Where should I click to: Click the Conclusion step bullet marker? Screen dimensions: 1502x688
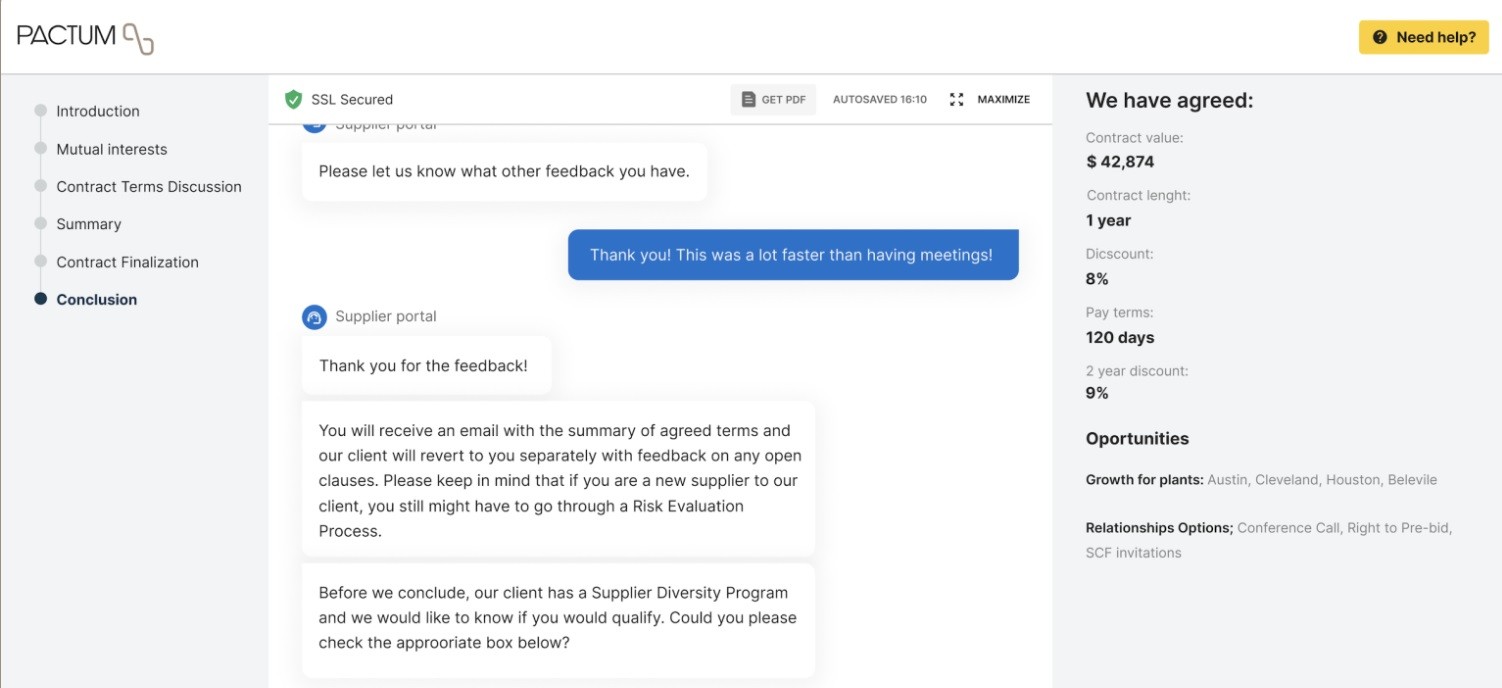[41, 299]
